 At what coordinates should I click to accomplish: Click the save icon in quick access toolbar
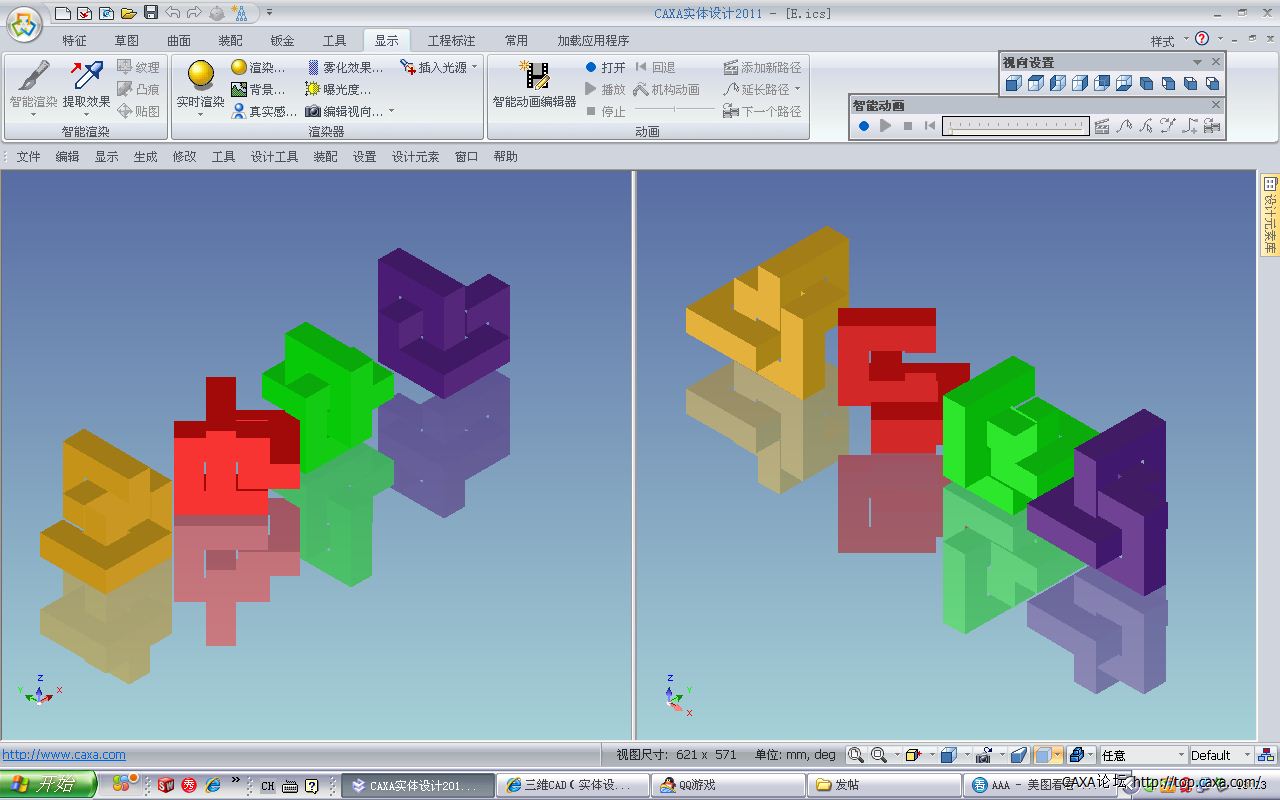point(151,13)
